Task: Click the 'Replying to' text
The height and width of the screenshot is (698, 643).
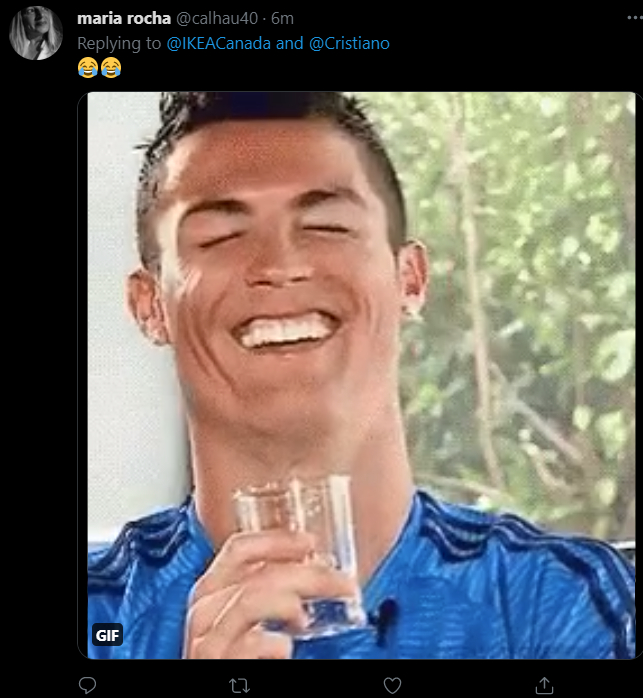Action: (119, 44)
